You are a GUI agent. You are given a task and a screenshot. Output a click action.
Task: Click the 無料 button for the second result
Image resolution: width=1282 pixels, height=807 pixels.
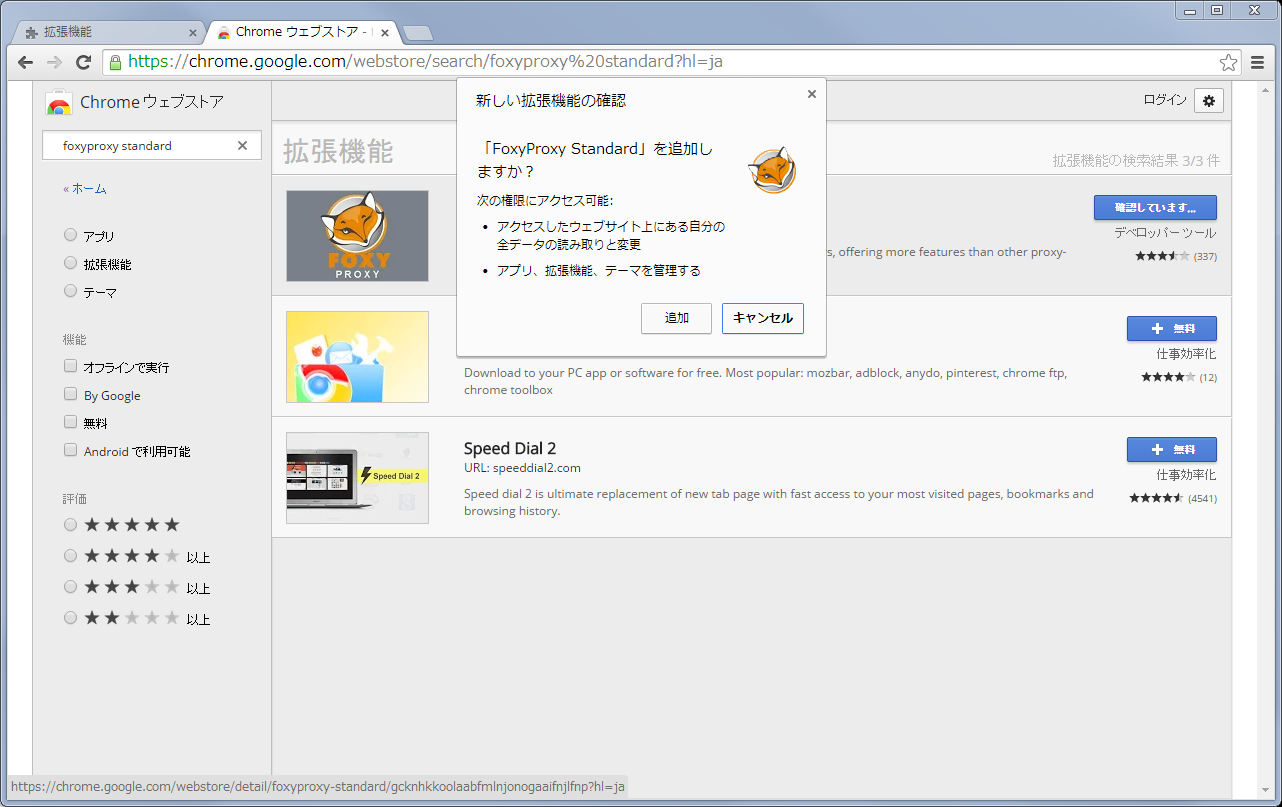(1171, 328)
